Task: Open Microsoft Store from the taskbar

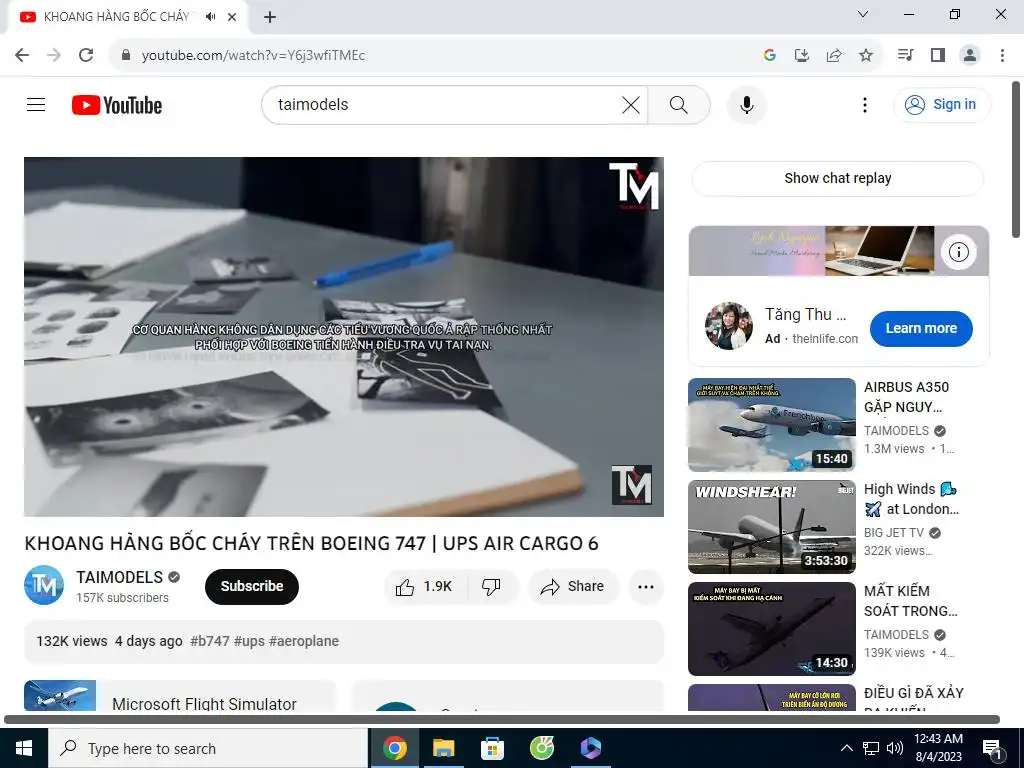Action: point(492,748)
